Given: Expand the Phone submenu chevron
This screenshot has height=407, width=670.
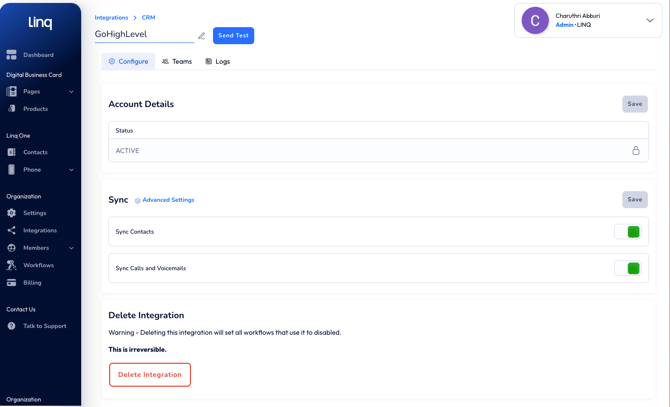Looking at the screenshot, I should [71, 170].
